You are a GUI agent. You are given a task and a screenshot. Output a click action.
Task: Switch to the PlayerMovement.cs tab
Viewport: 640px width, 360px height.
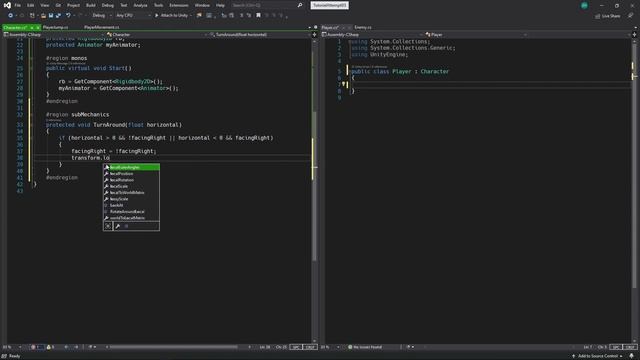coord(102,27)
